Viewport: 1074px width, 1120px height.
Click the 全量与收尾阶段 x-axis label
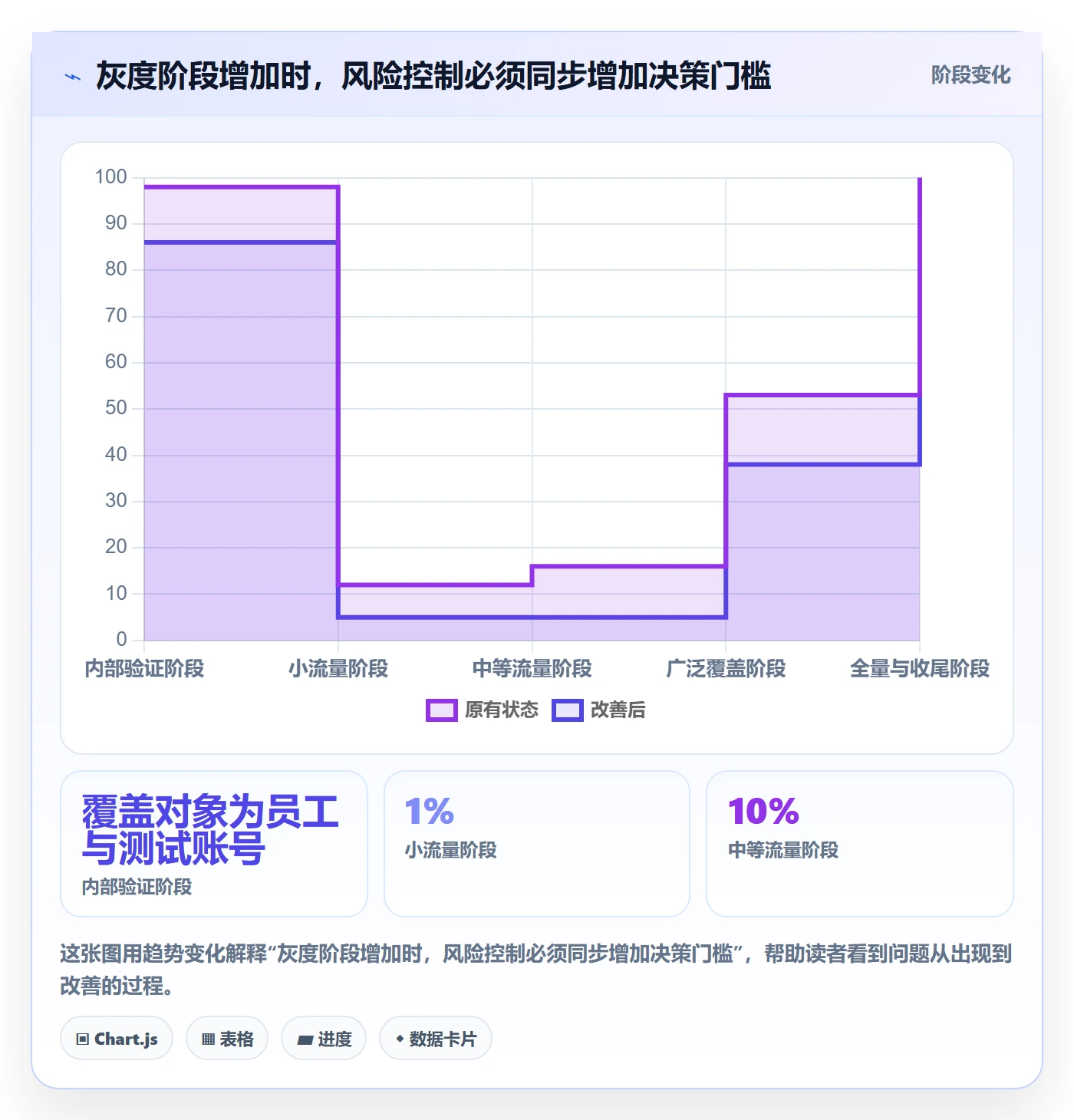click(920, 669)
